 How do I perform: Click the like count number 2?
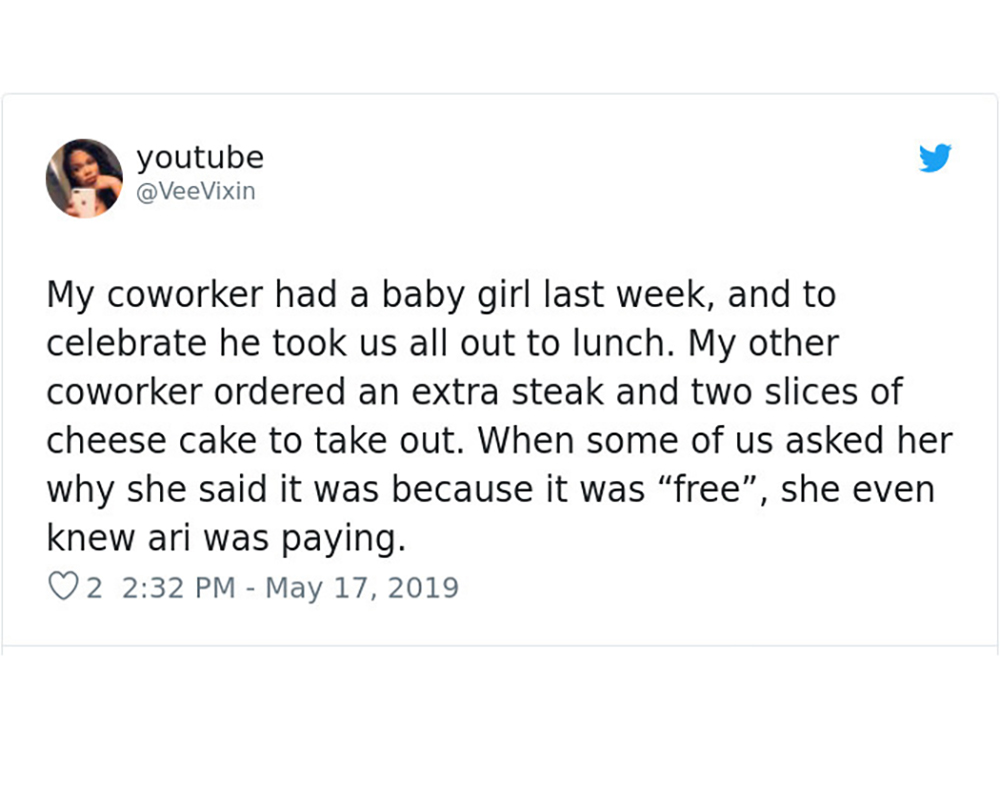(94, 586)
